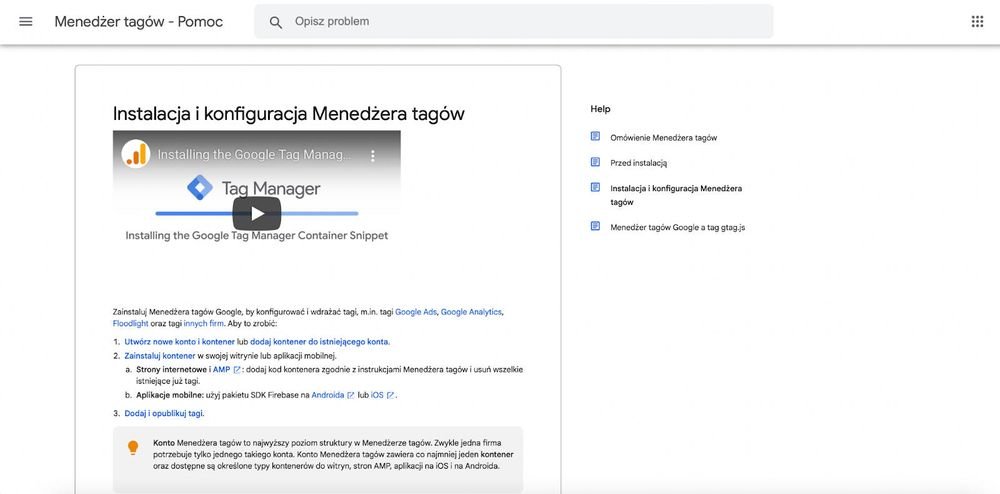Click the Google Analytics channel avatar on video

click(x=136, y=154)
